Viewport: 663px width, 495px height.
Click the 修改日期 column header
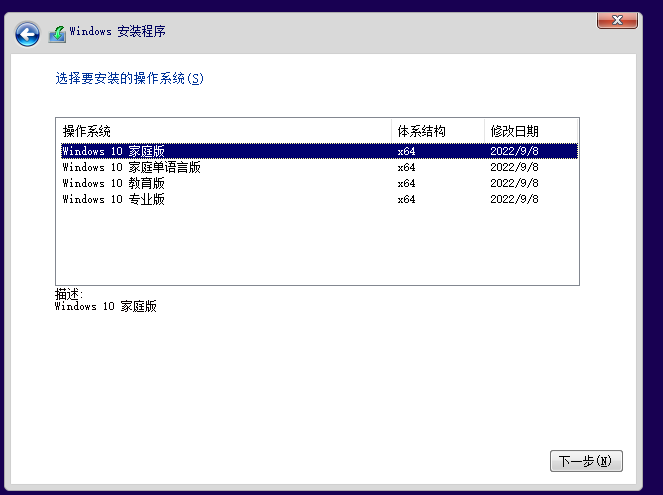531,131
